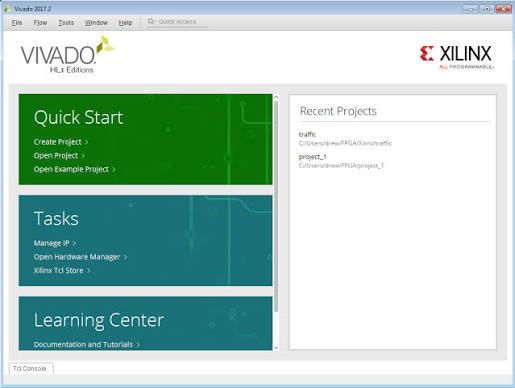
Task: Click the Open Project link
Action: 56,156
